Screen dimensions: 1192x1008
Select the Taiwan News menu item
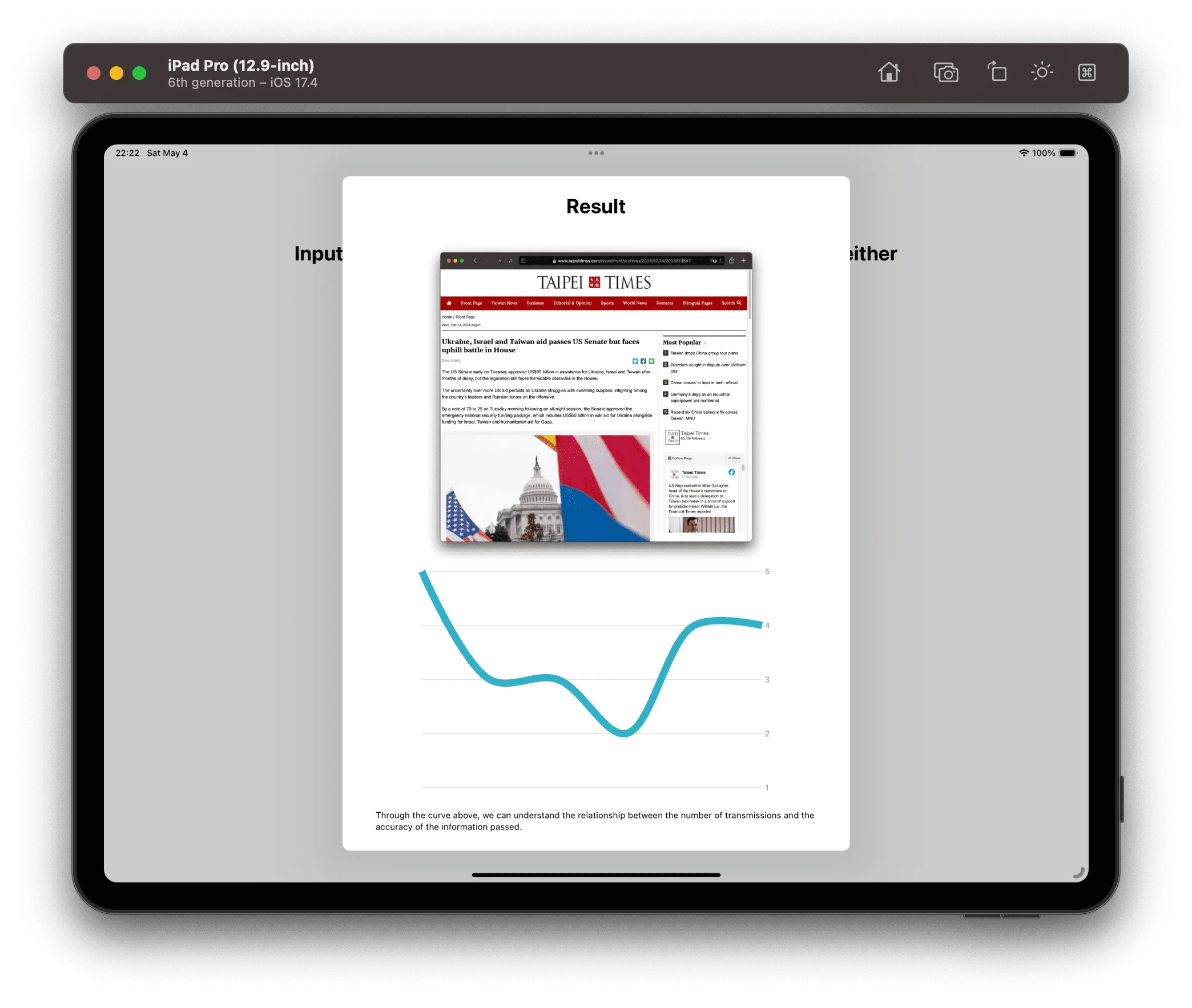[x=504, y=304]
